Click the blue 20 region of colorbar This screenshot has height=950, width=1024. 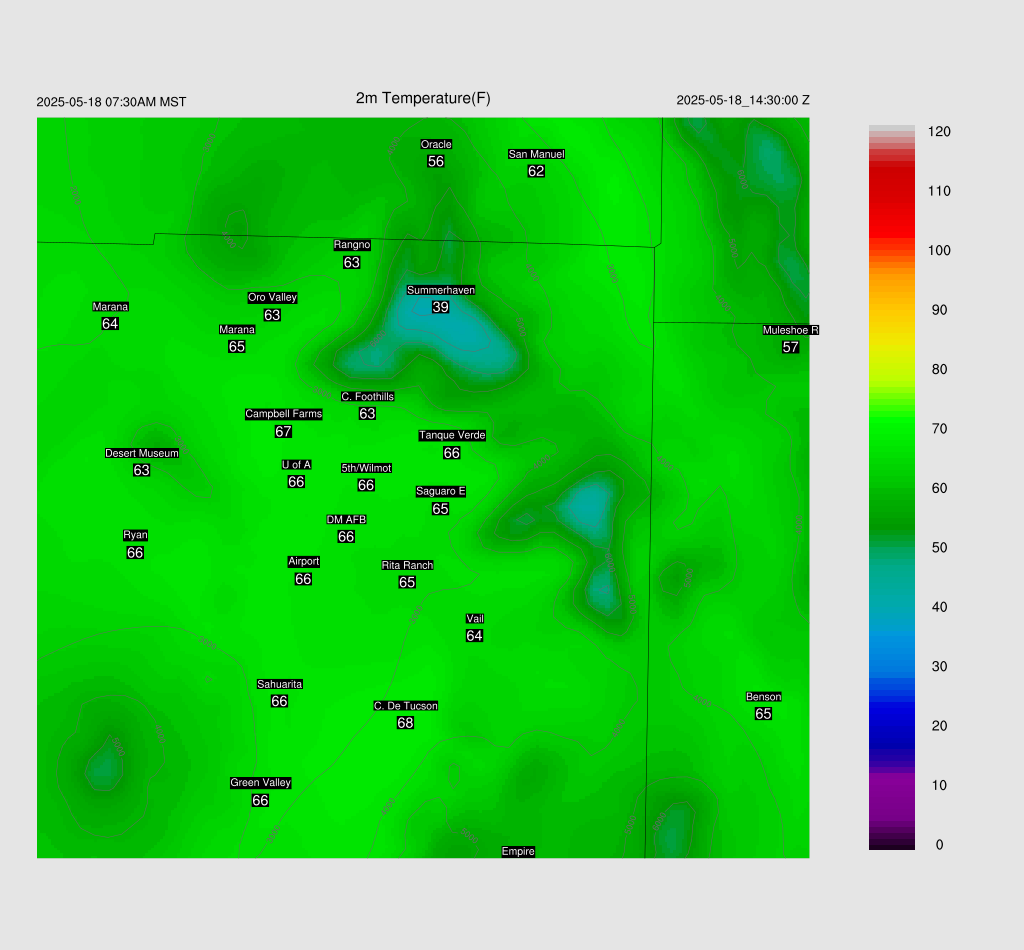(x=891, y=725)
